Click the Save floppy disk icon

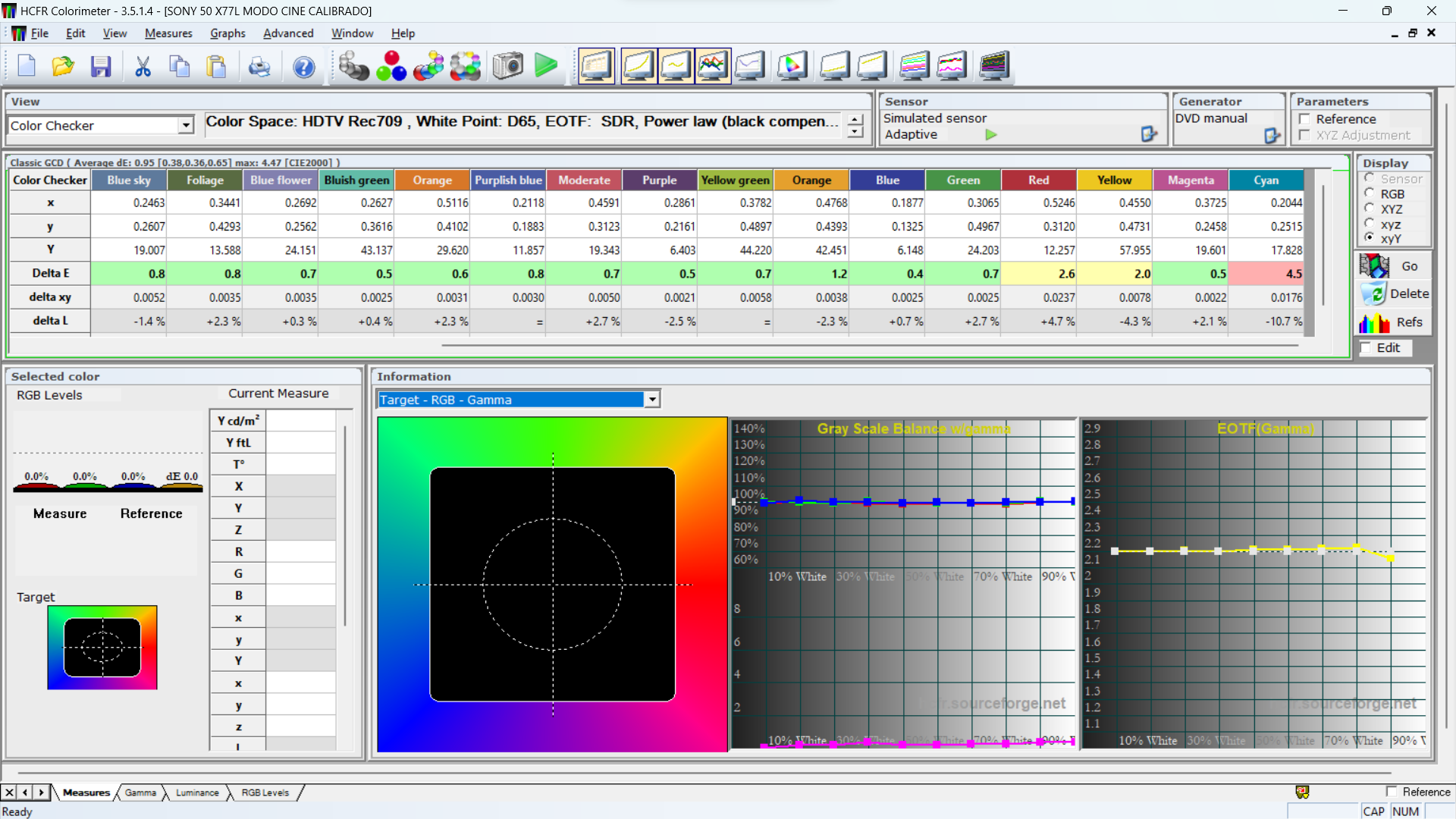[101, 67]
